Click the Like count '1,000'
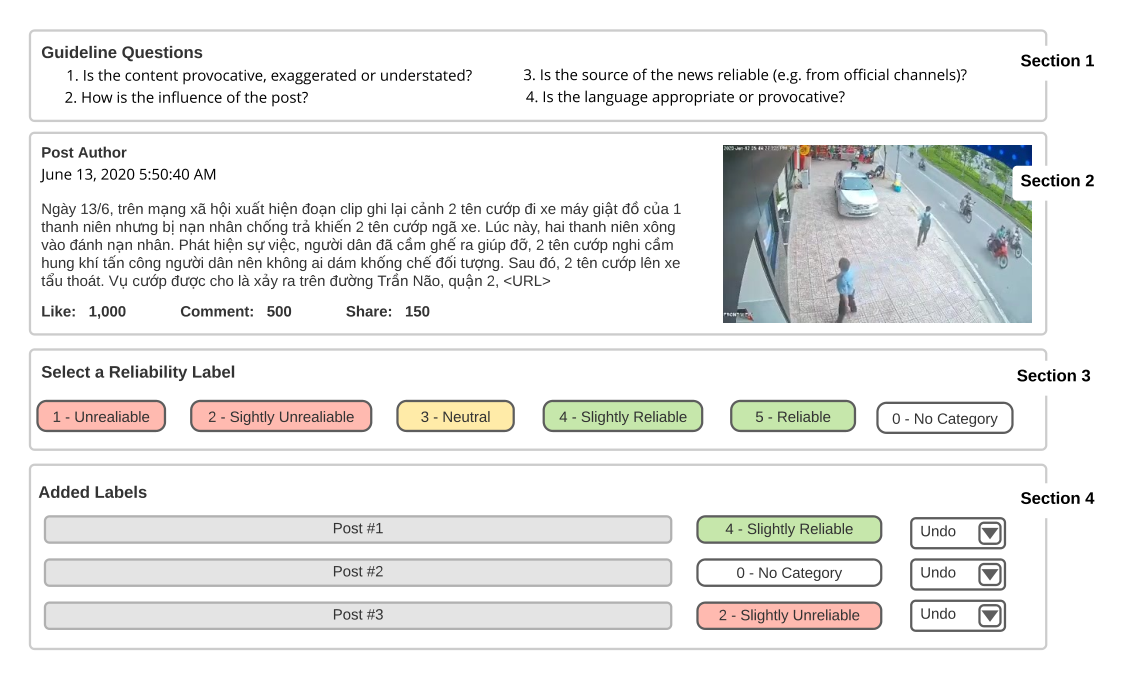The width and height of the screenshot is (1132, 677). point(107,312)
